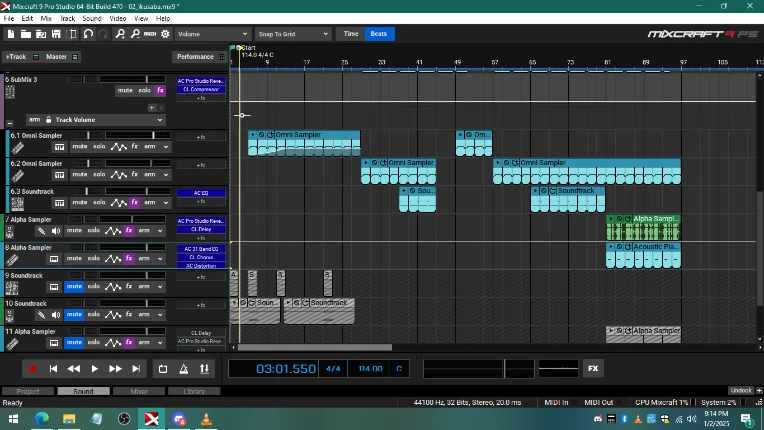Open the 6.1 Omni Sampler instrument icon
The image size is (764, 430).
click(x=18, y=148)
